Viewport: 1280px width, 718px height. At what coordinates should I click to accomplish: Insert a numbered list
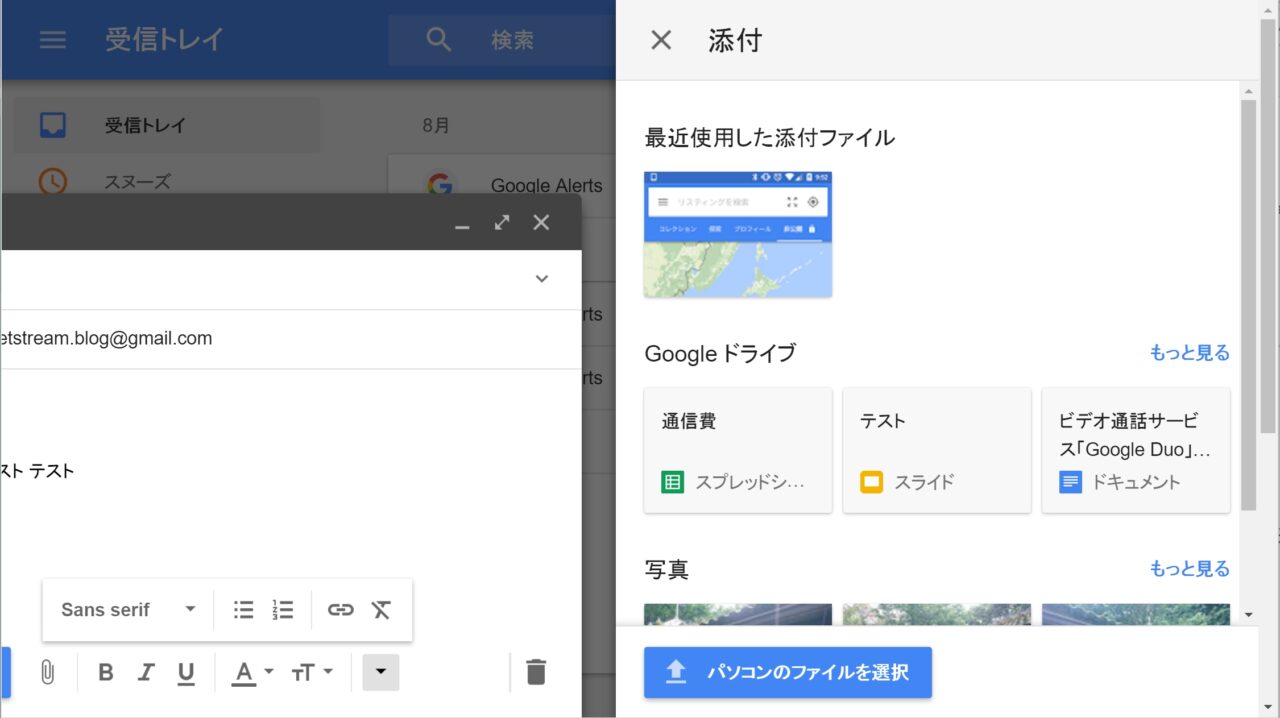tap(283, 610)
